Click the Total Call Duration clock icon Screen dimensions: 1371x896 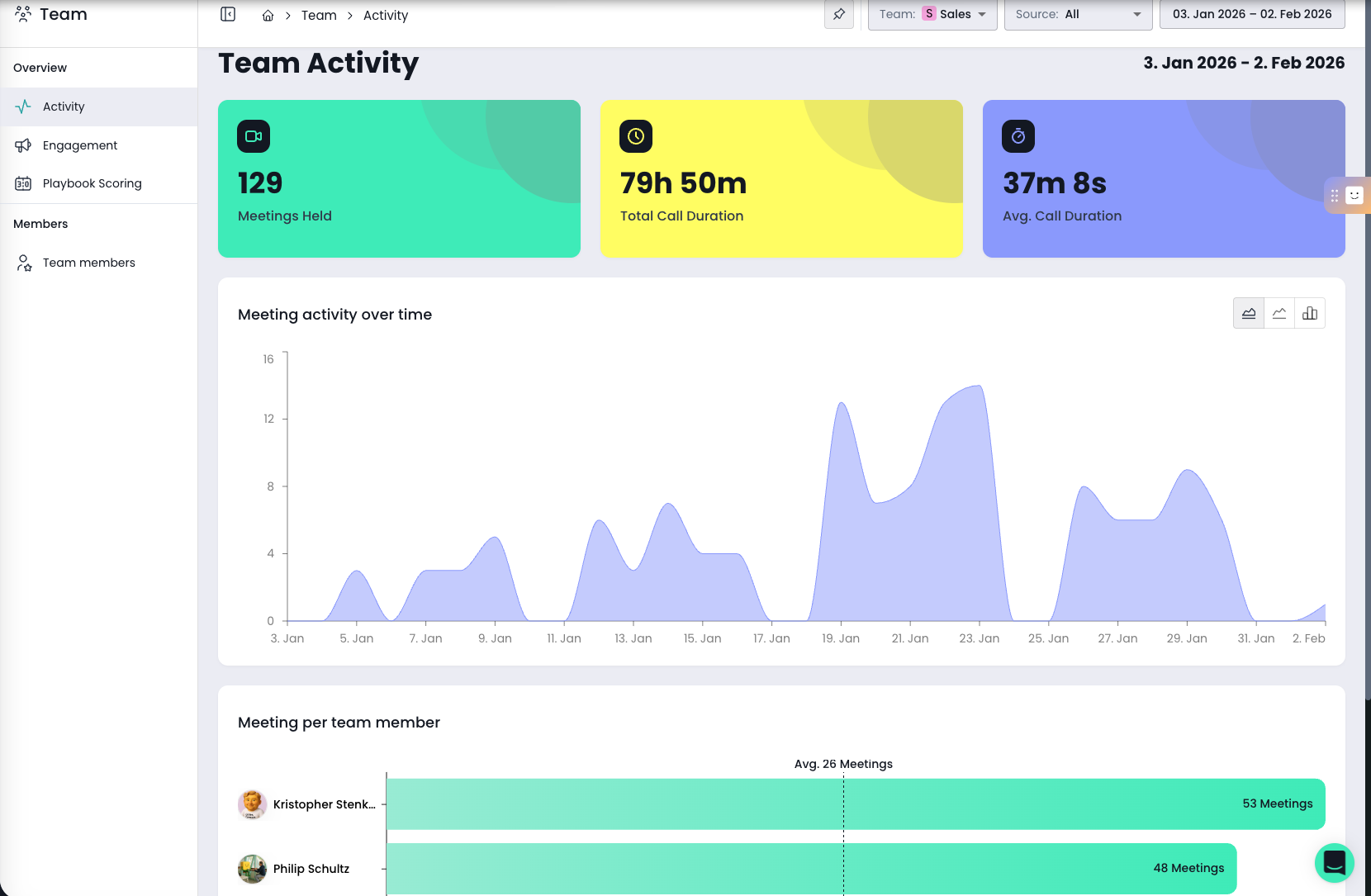635,136
